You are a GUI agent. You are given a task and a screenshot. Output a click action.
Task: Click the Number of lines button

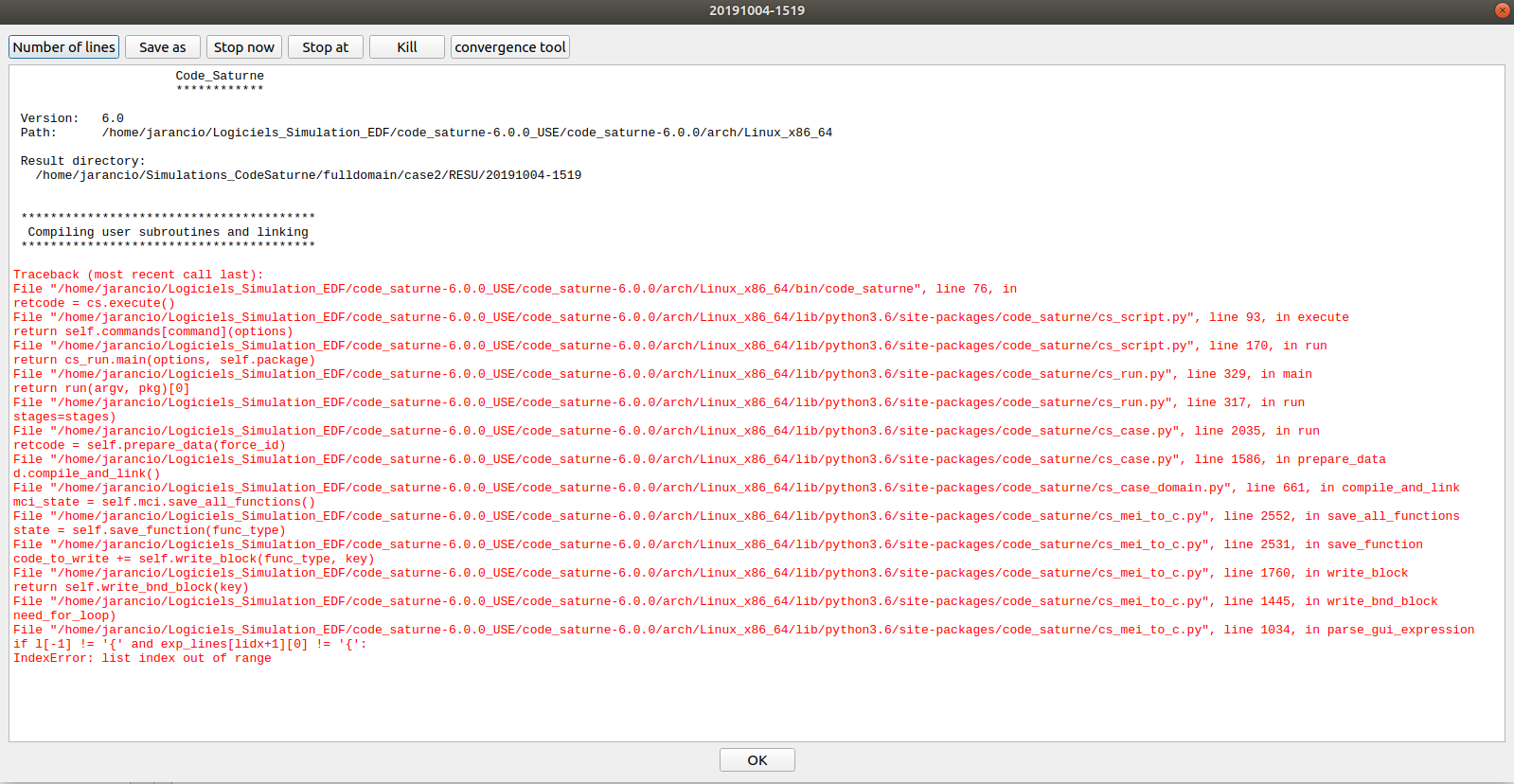[x=64, y=47]
